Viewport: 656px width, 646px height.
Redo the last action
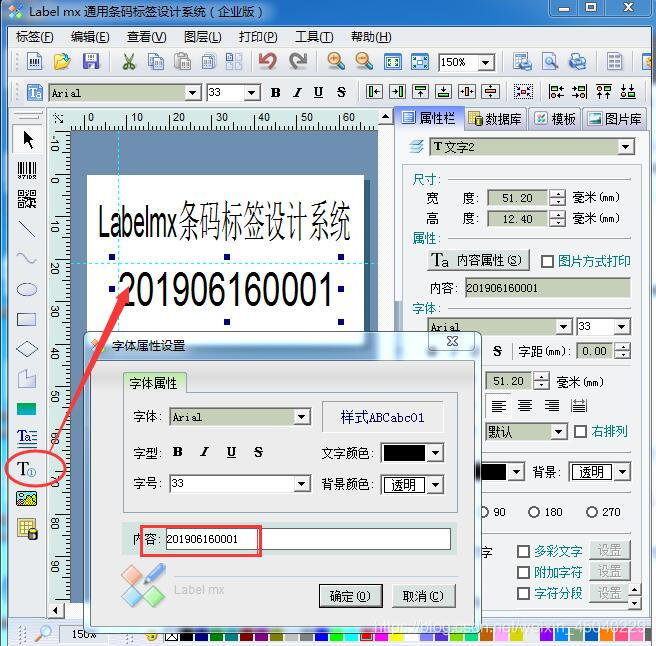[298, 62]
